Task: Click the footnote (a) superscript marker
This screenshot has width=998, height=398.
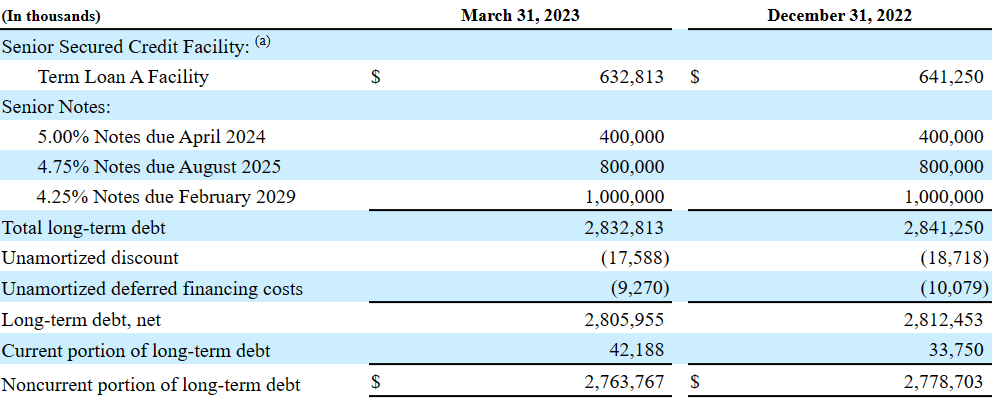Action: (x=262, y=41)
